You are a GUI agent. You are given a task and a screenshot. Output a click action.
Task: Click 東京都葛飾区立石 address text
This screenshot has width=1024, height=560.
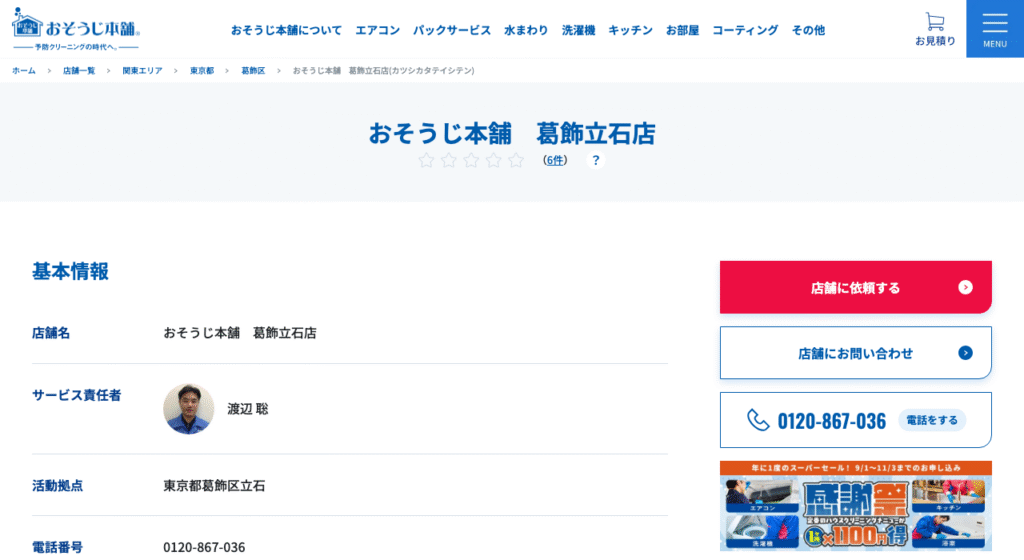[x=214, y=486]
